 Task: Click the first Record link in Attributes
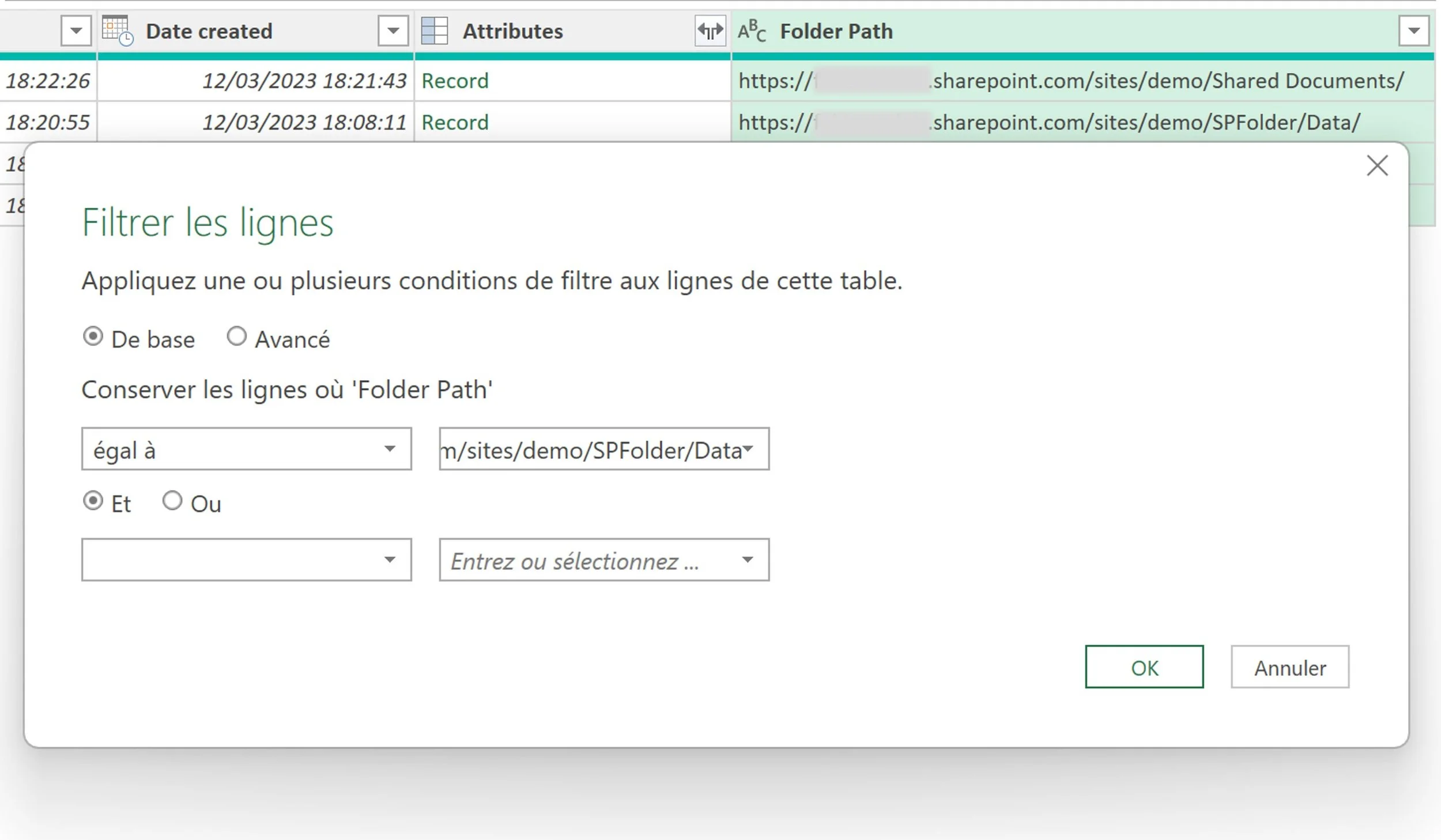pos(455,81)
